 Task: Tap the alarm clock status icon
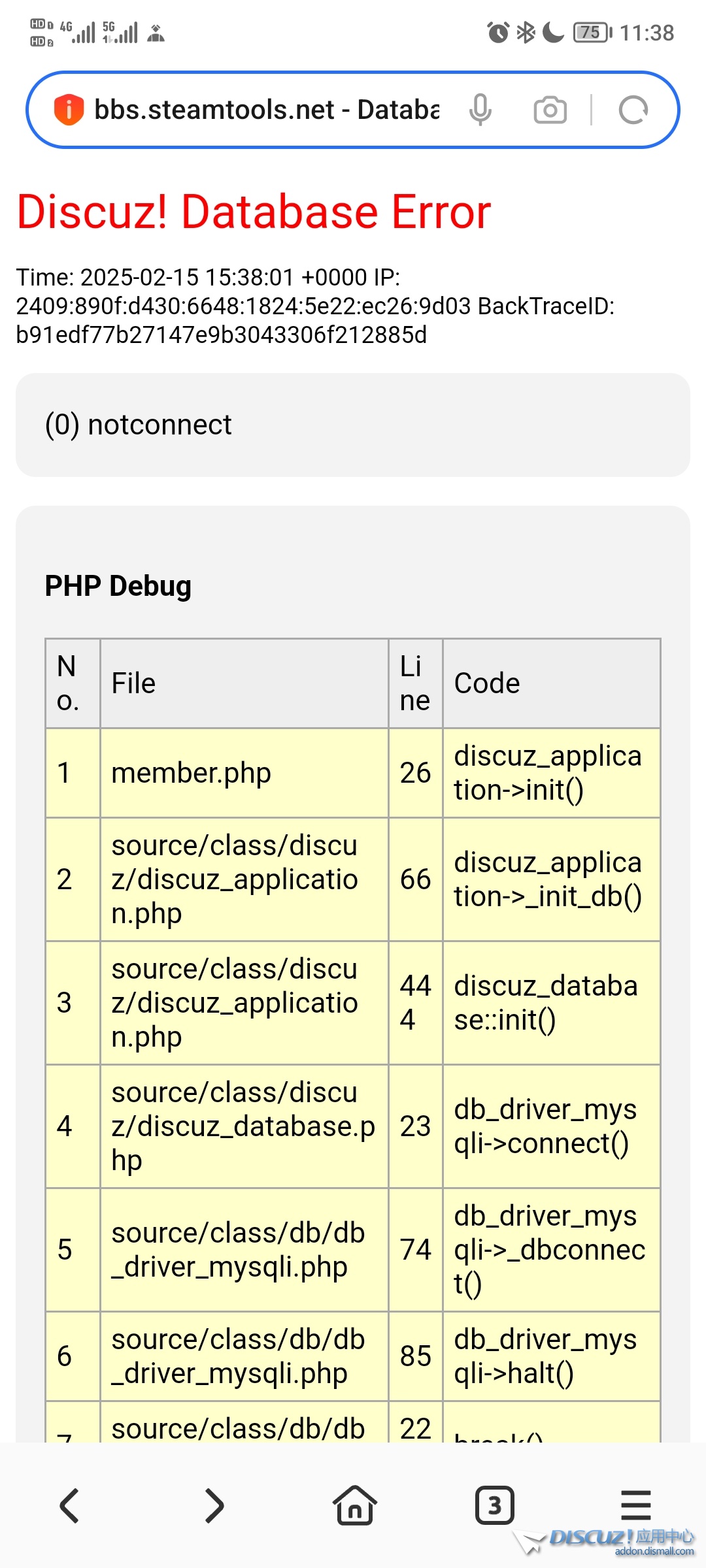click(x=498, y=32)
